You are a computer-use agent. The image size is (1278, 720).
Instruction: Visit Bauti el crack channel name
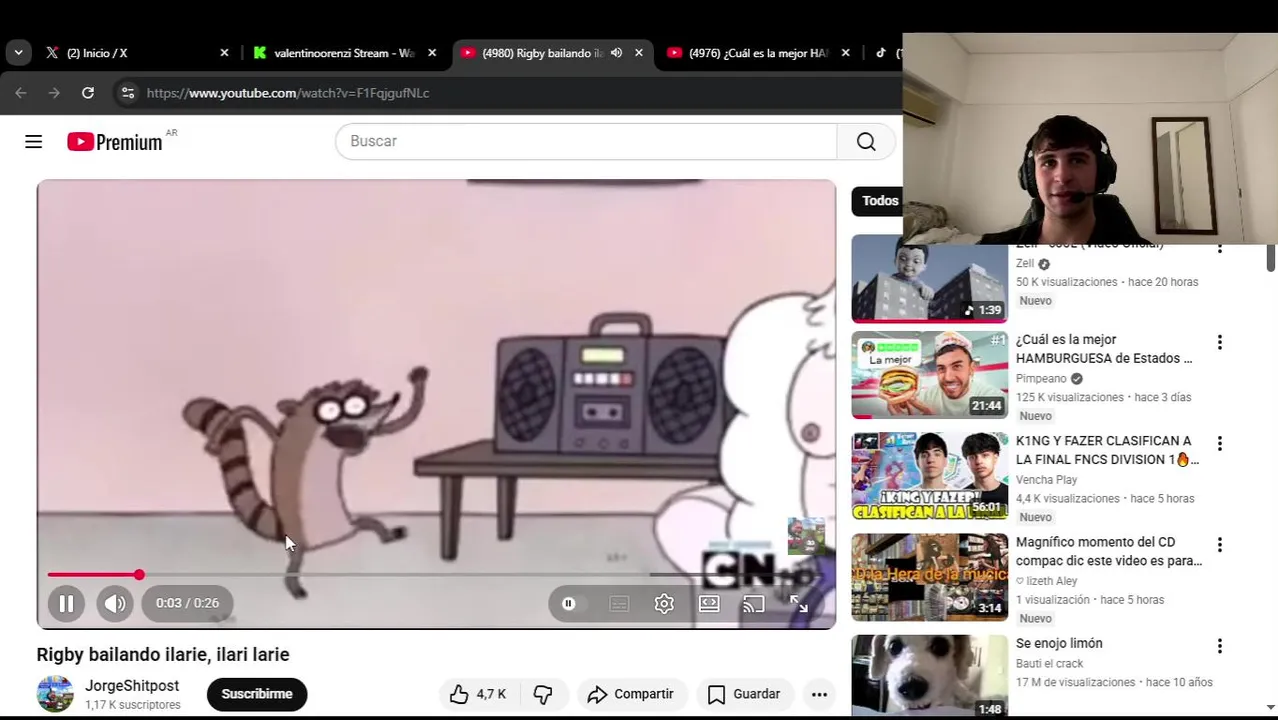coord(1050,664)
